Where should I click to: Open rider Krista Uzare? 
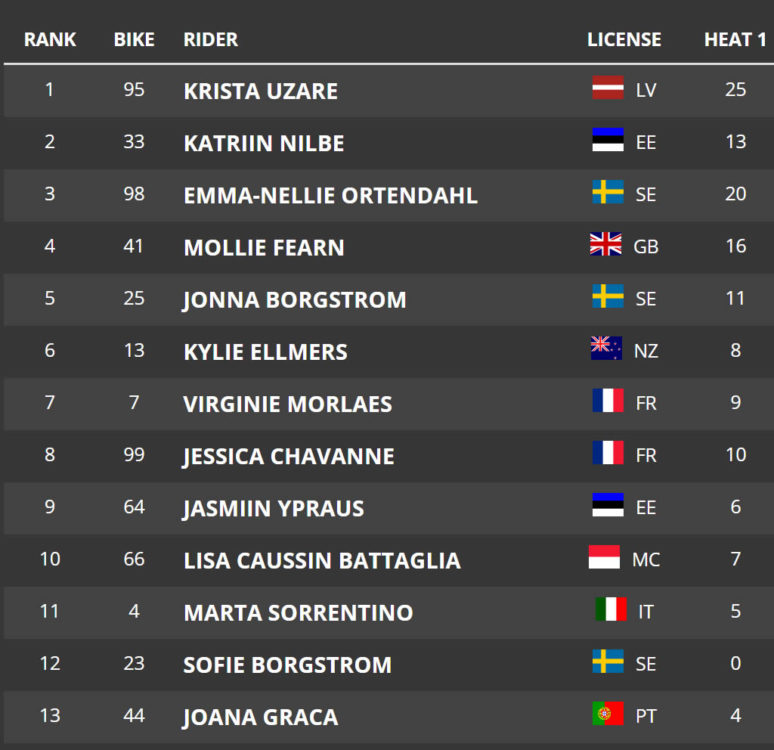[261, 91]
